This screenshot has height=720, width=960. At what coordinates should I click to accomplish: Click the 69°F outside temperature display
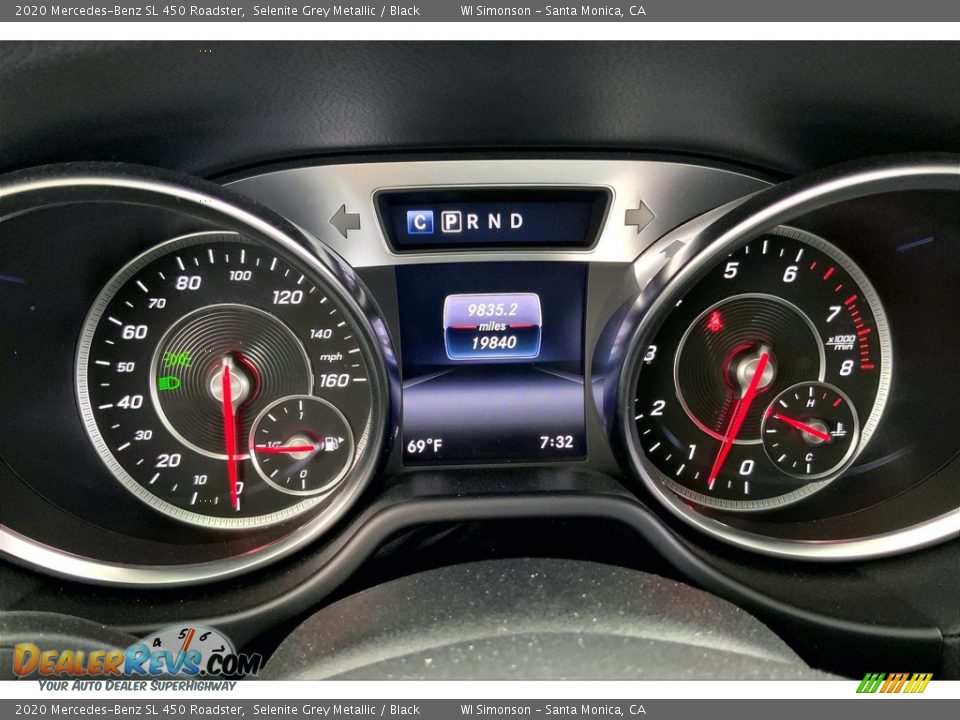pyautogui.click(x=424, y=445)
